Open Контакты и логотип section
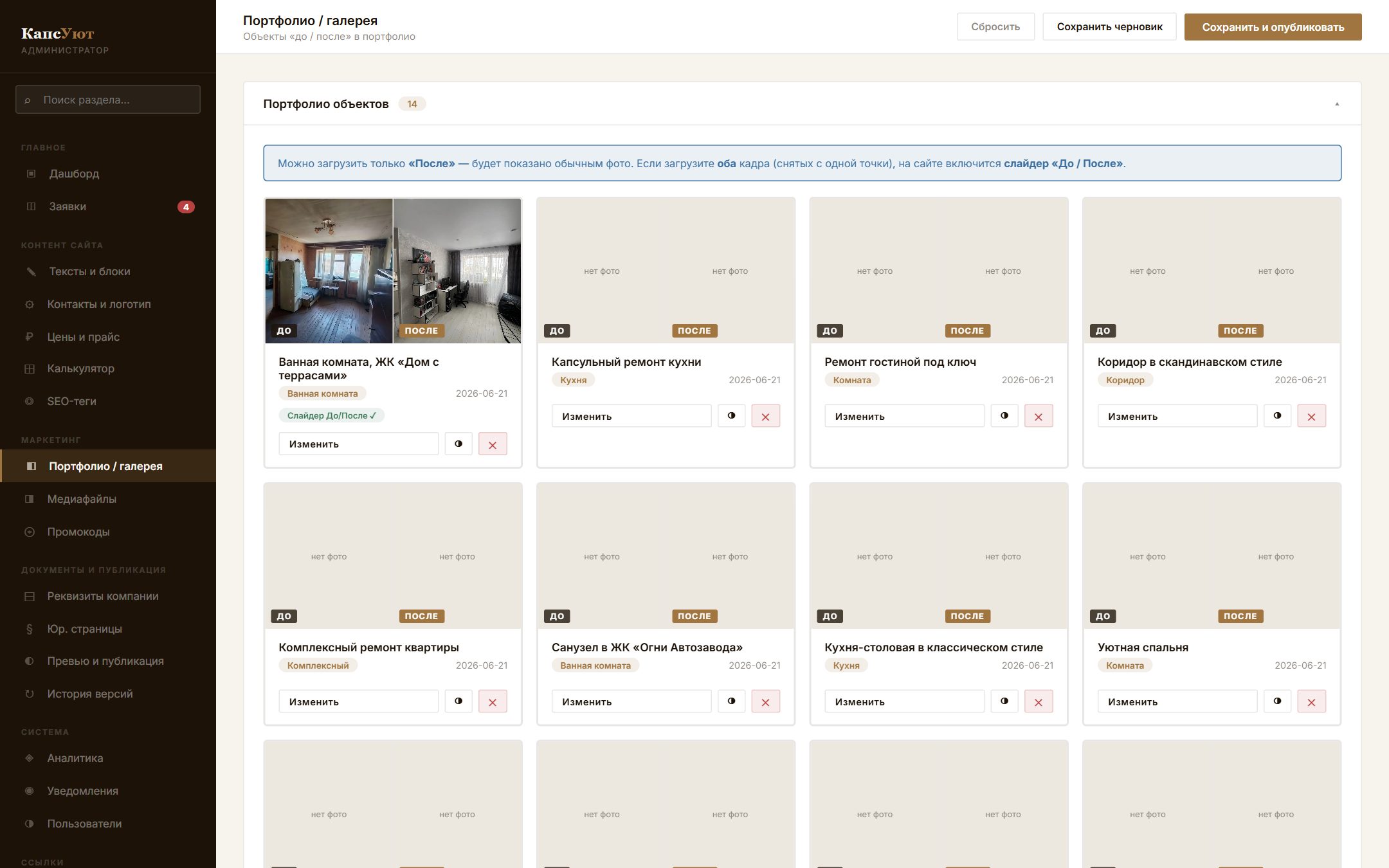 [108, 304]
